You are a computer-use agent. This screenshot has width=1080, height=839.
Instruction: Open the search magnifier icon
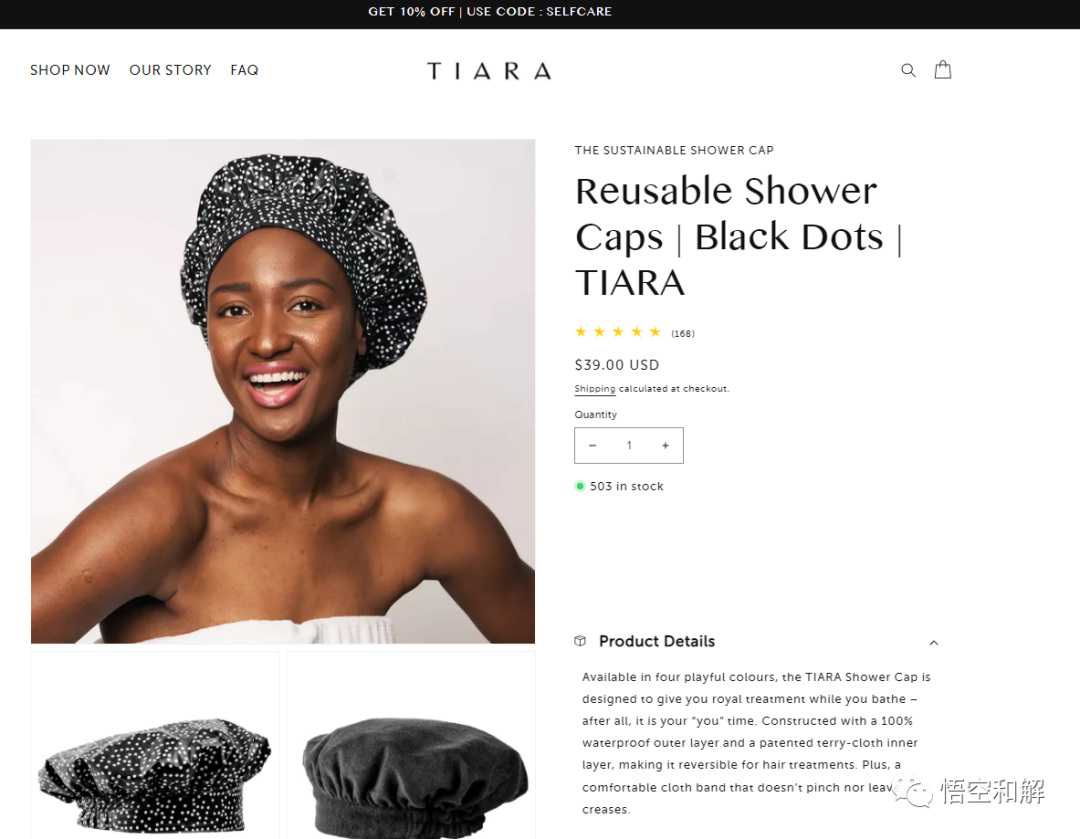908,70
